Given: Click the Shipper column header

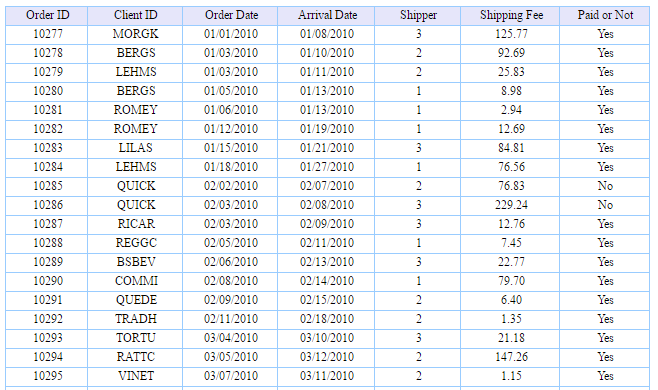Looking at the screenshot, I should (x=418, y=15).
